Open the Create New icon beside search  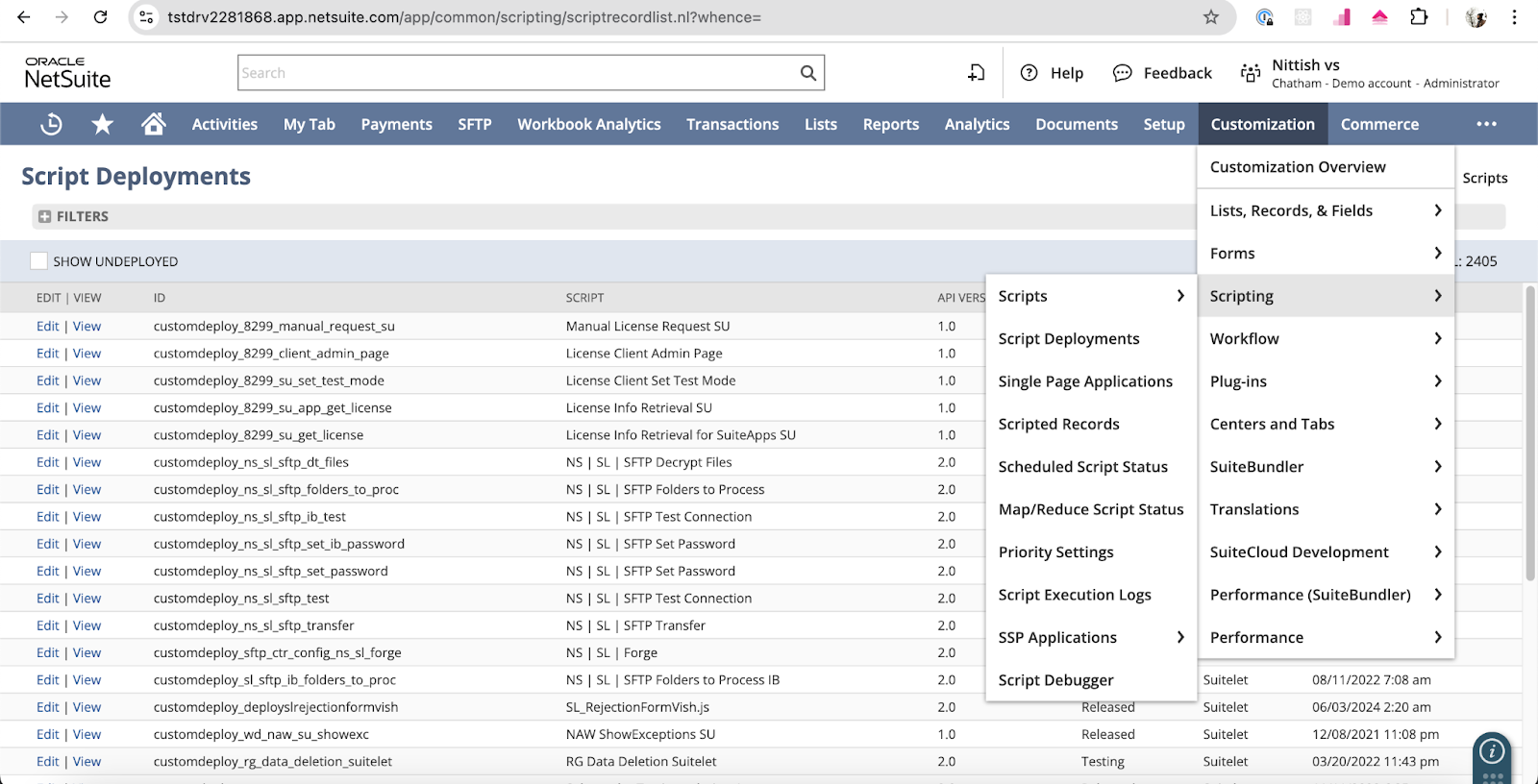point(976,73)
